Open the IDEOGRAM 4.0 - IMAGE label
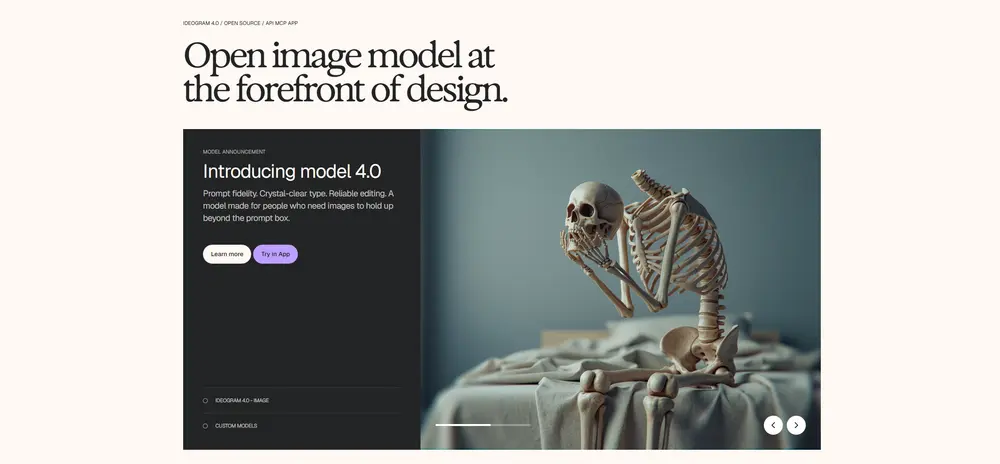This screenshot has width=1000, height=464. 242,401
